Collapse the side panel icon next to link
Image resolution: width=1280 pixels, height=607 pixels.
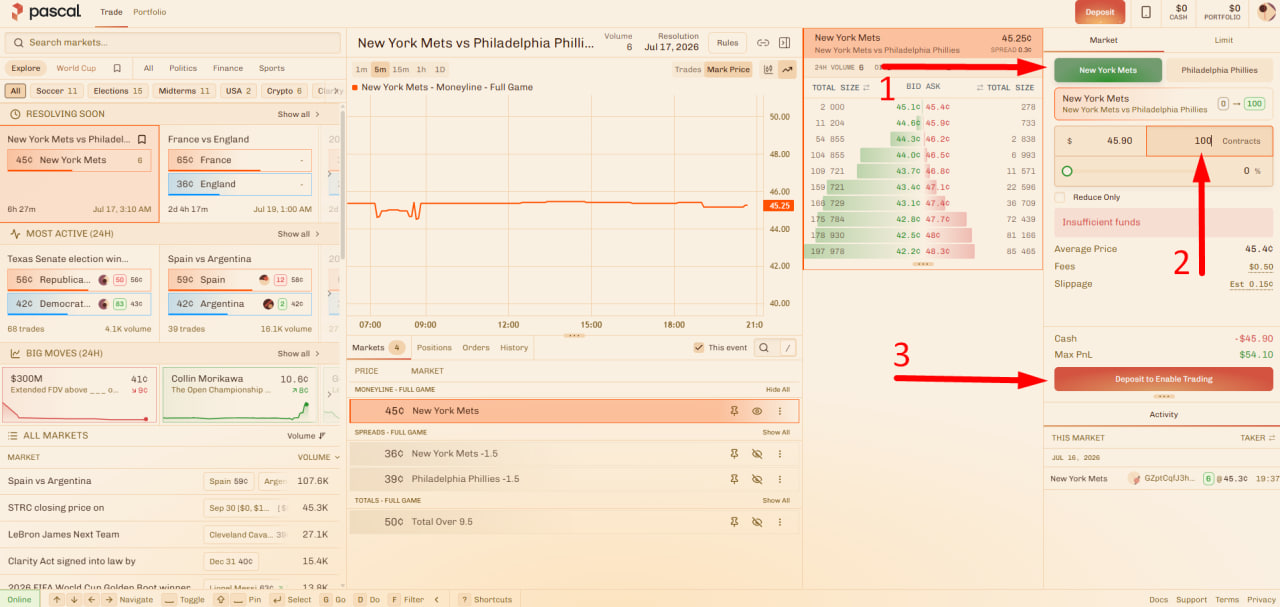click(785, 43)
